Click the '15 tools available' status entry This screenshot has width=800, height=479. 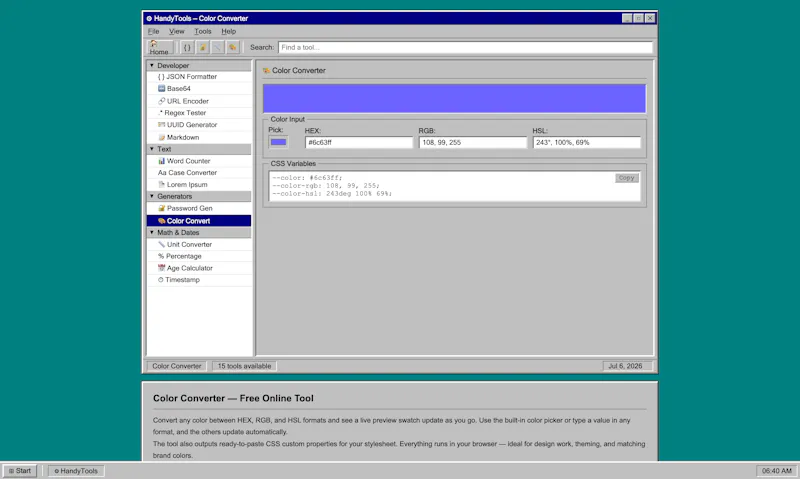(x=244, y=366)
